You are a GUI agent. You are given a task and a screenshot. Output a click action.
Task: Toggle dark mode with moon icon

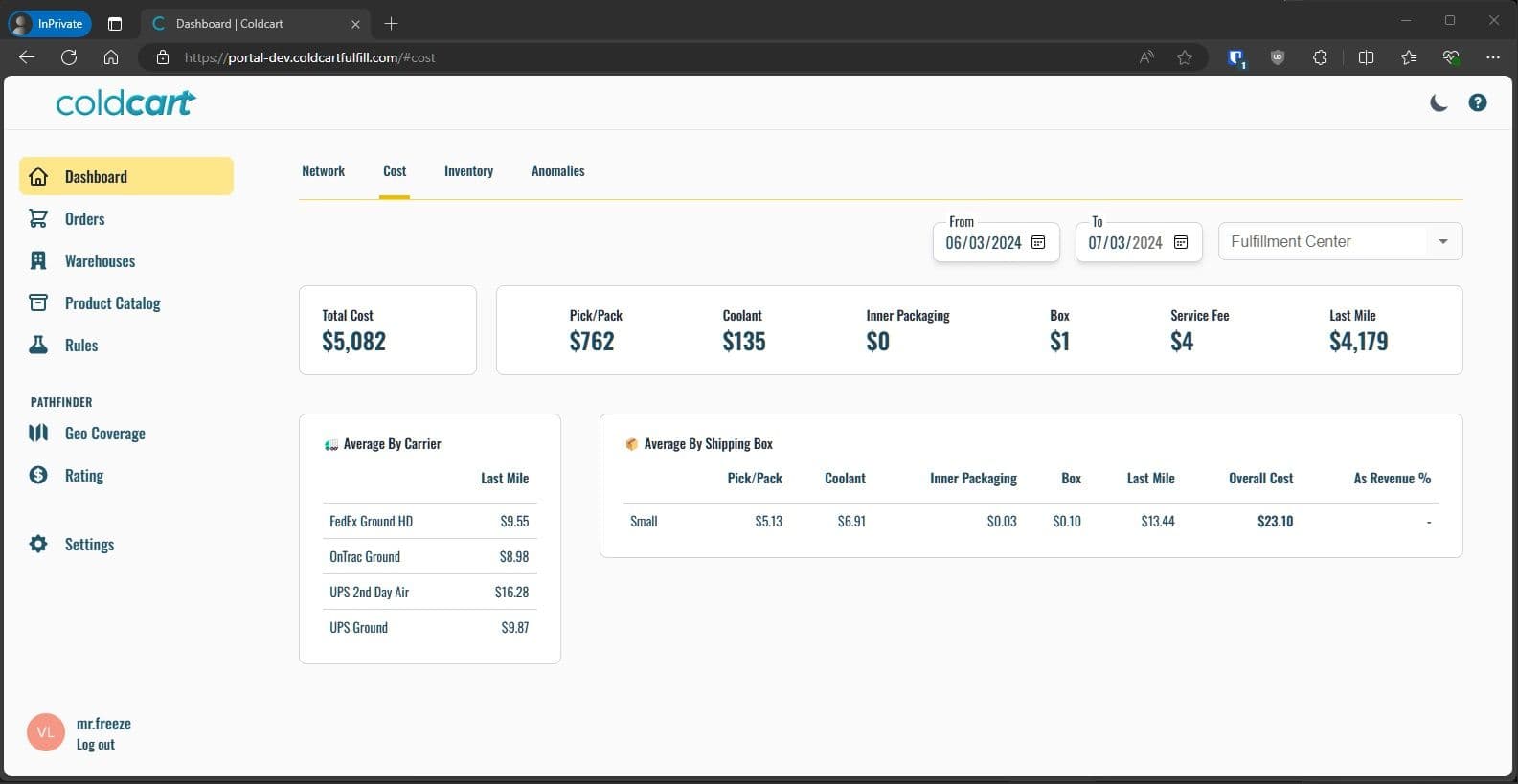pyautogui.click(x=1439, y=102)
